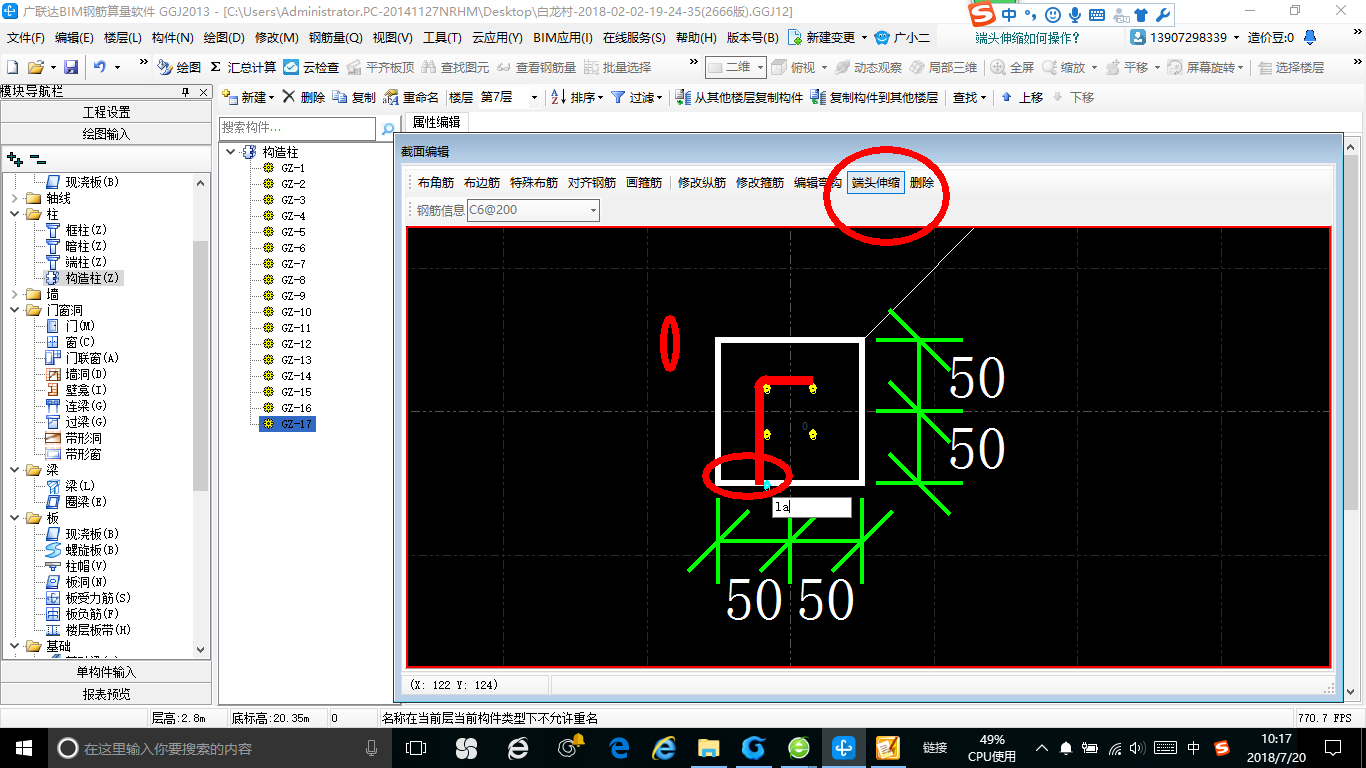Screen dimensions: 1366x768
Task: Click 从其他楼层复制构件
Action: point(739,97)
